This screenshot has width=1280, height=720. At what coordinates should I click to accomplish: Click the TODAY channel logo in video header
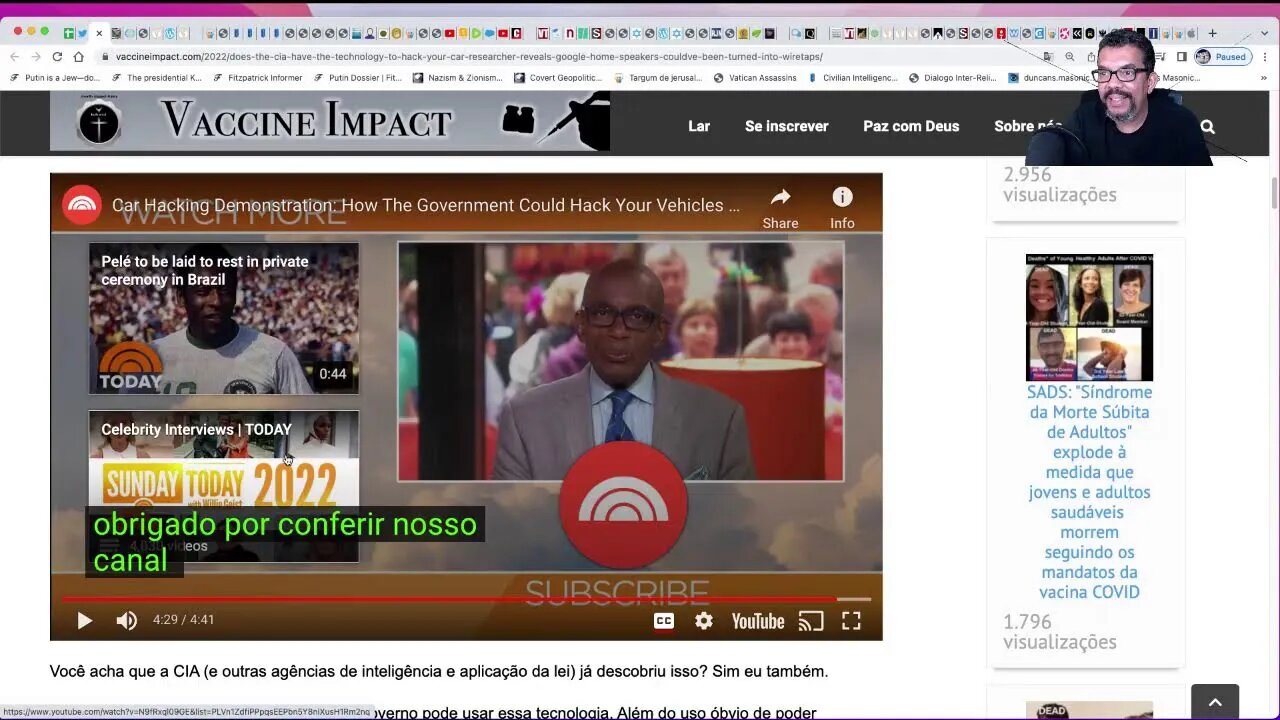pyautogui.click(x=82, y=206)
